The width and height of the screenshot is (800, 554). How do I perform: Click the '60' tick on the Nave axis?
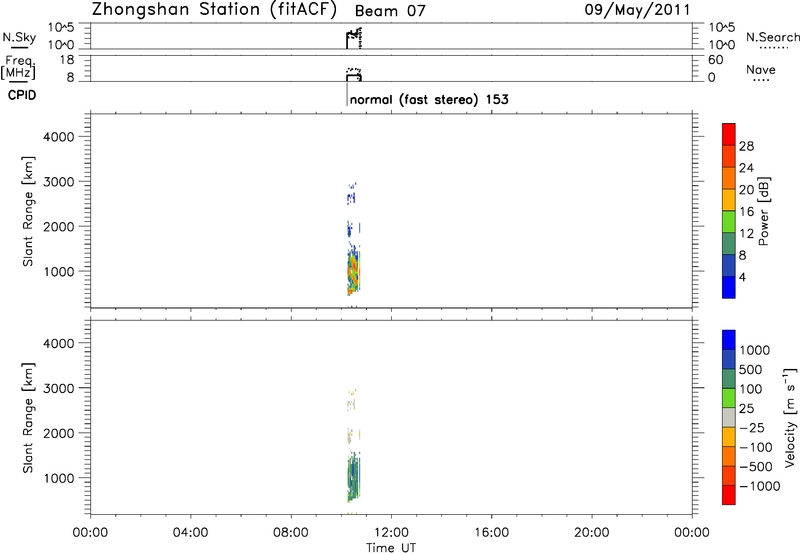pyautogui.click(x=715, y=60)
